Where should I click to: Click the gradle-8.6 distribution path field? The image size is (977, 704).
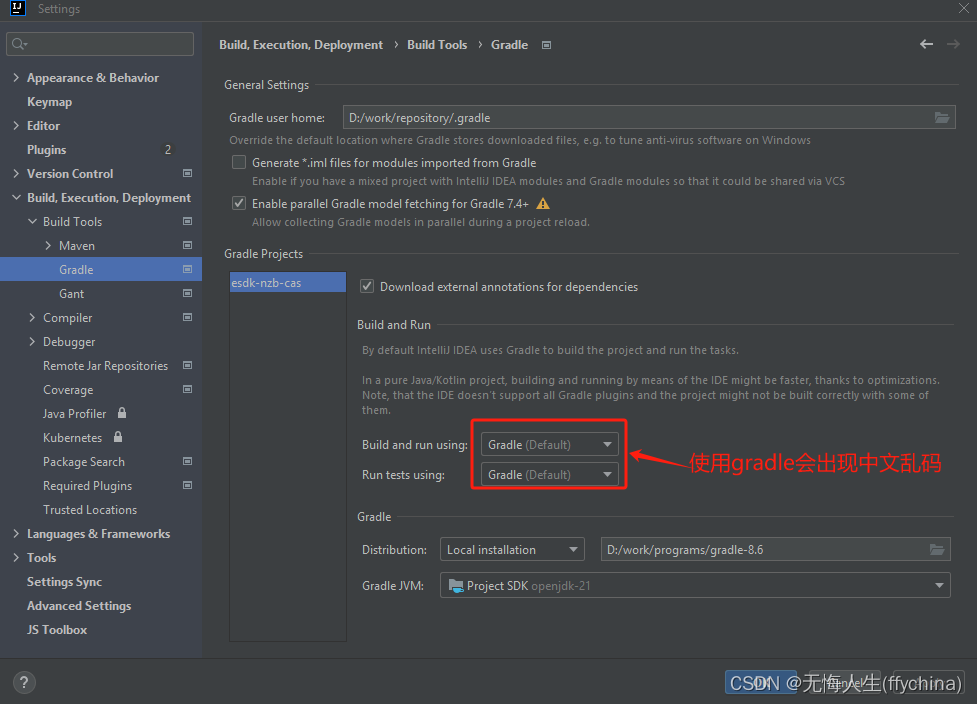click(775, 549)
